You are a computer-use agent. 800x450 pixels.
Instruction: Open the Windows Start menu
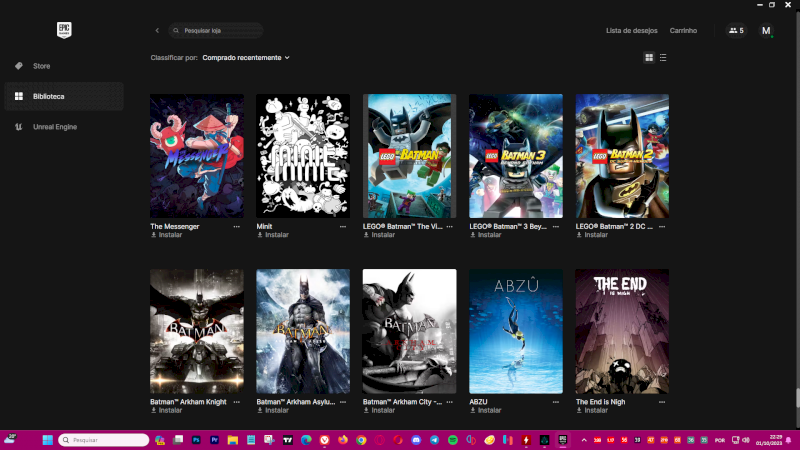[43, 440]
